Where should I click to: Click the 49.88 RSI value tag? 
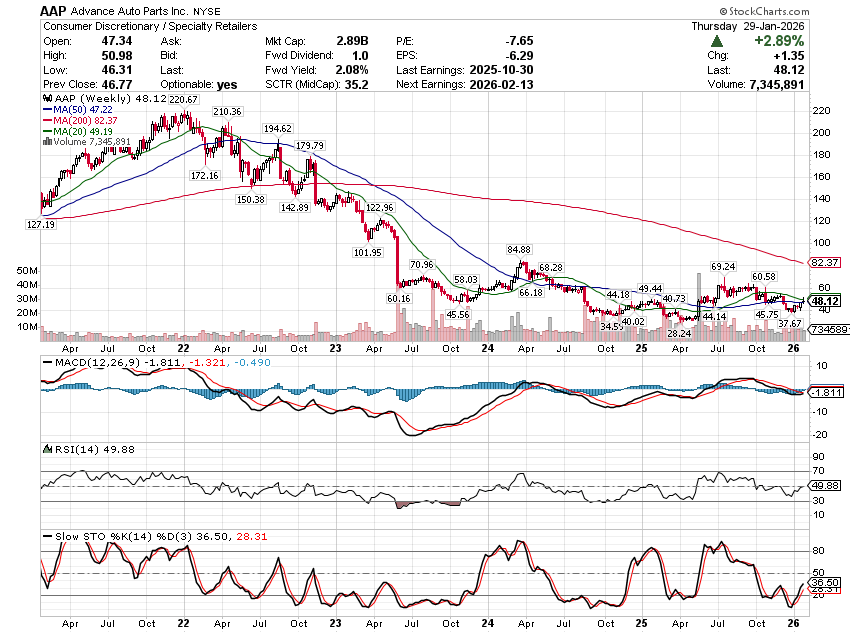pos(824,484)
